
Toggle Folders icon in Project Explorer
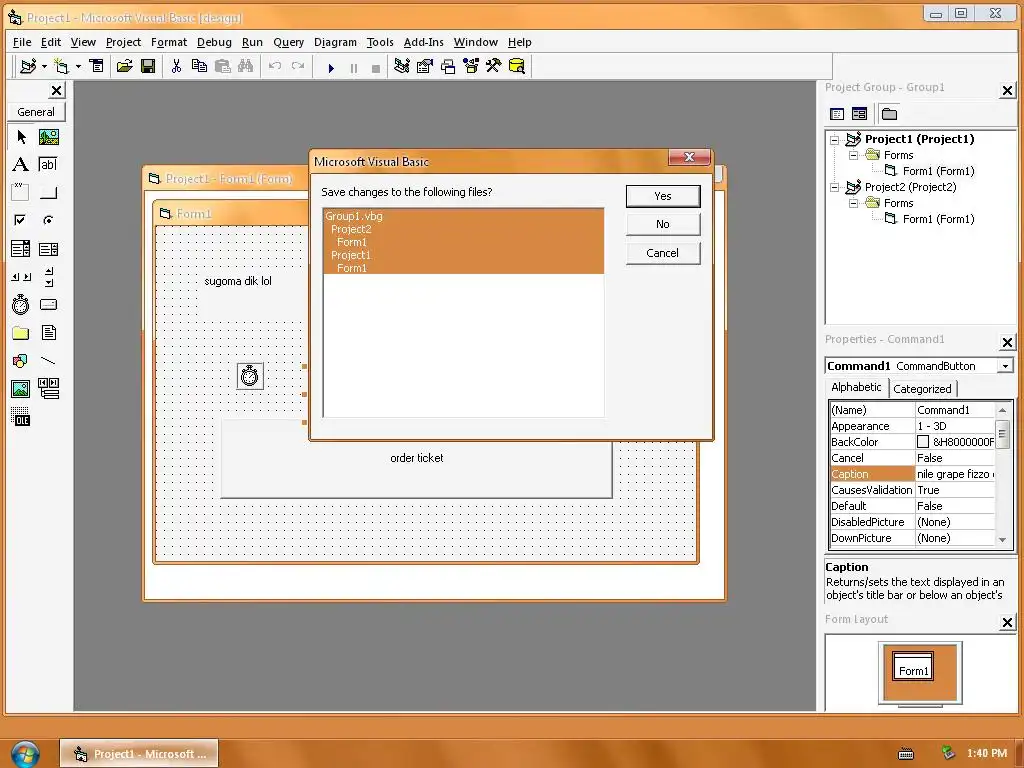click(x=889, y=114)
